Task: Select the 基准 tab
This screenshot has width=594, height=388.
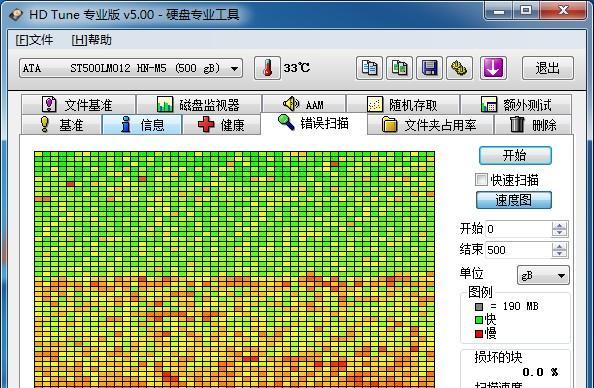Action: tap(61, 125)
